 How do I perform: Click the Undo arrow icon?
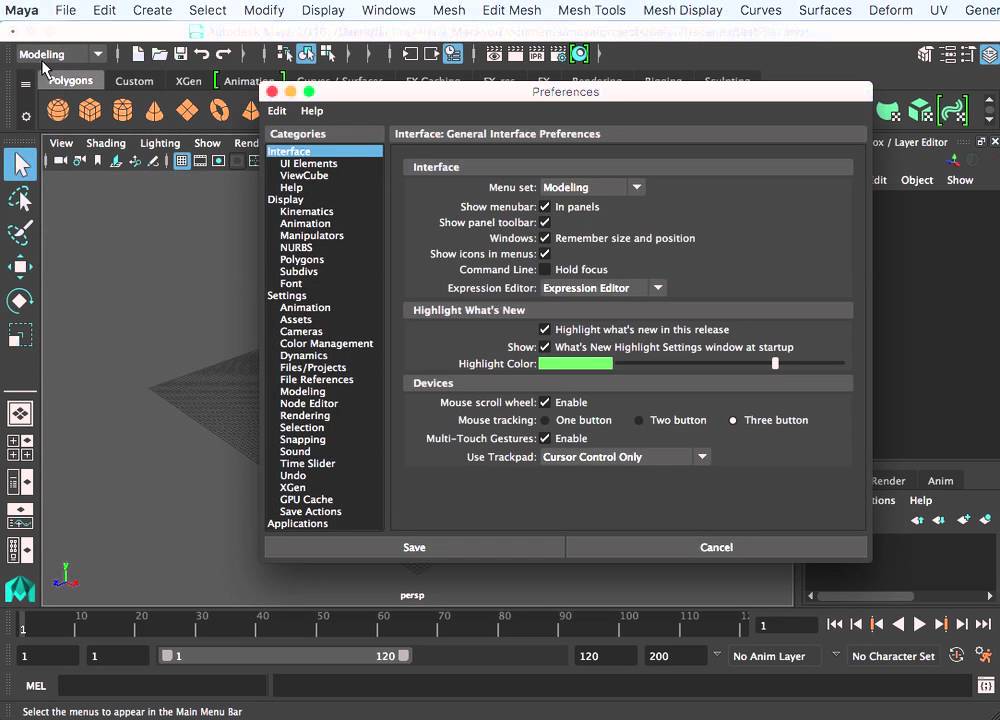click(x=202, y=54)
